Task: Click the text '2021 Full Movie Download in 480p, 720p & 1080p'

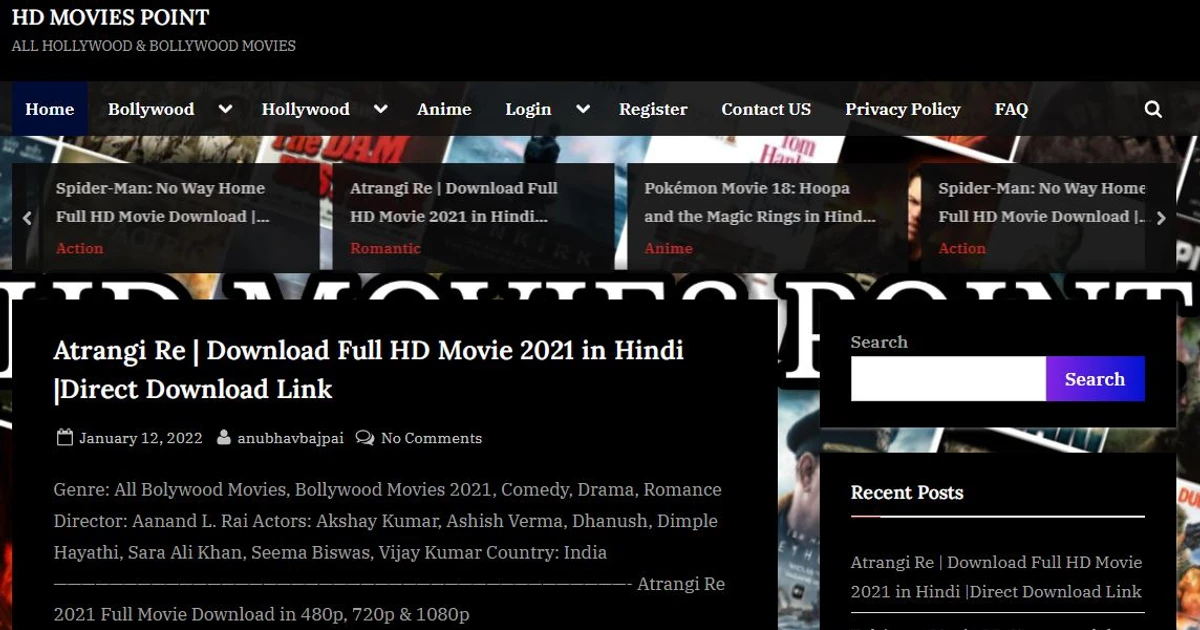Action: 261,614
